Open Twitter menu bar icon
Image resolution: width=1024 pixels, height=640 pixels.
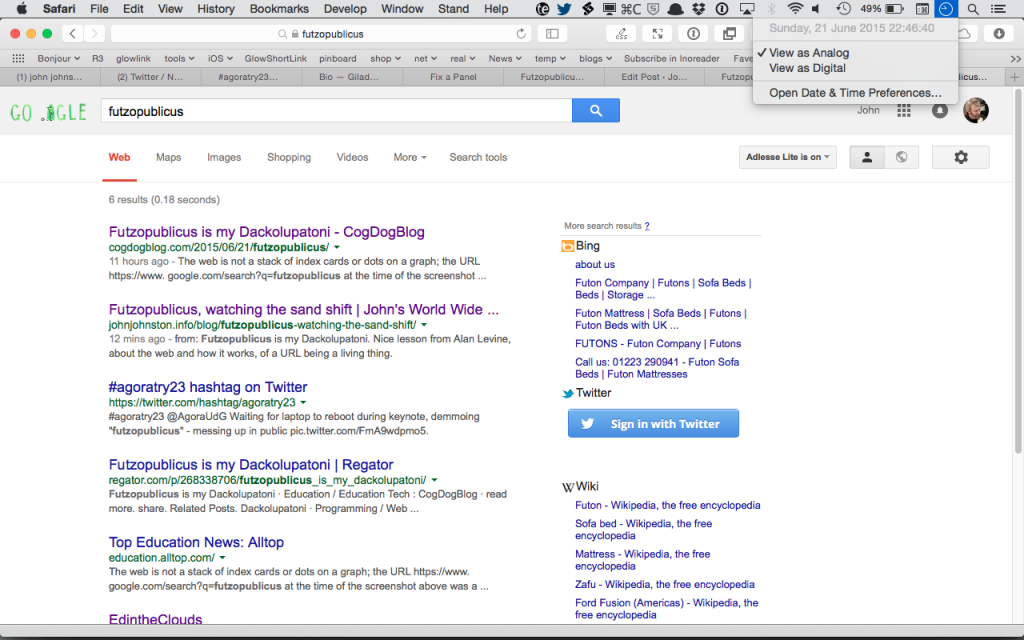coord(564,8)
